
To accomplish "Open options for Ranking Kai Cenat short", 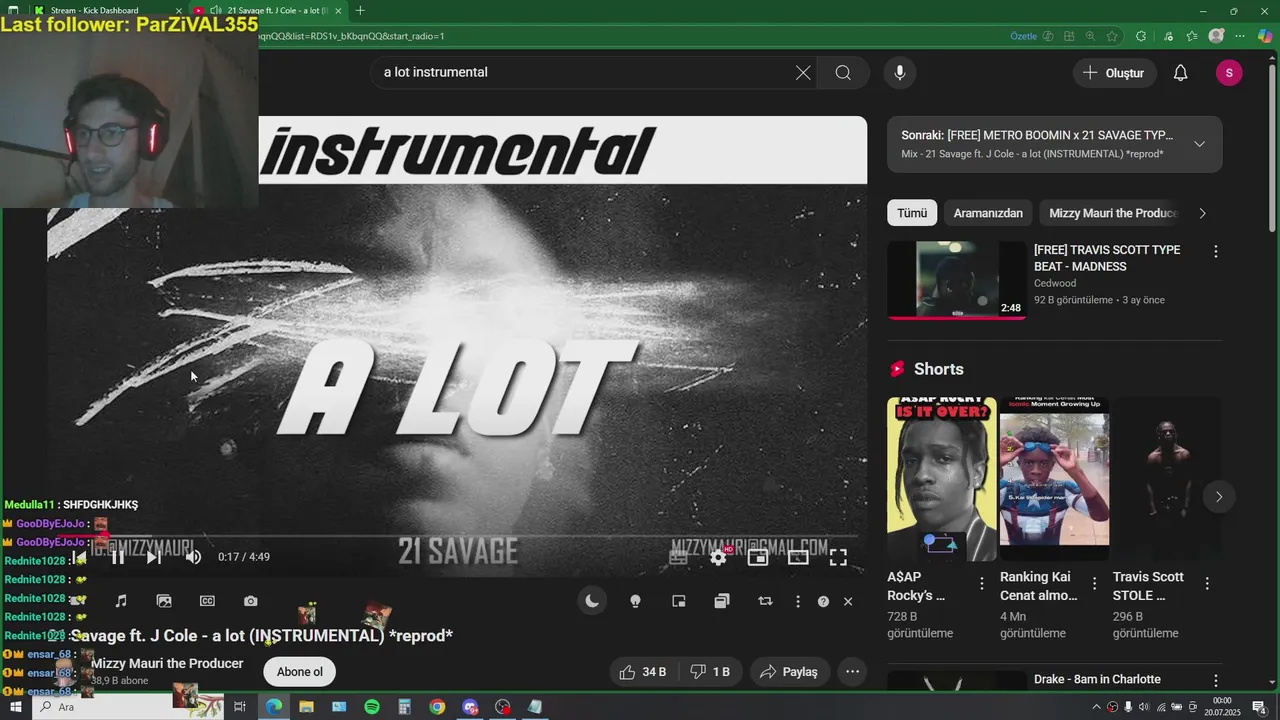I will click(1095, 584).
